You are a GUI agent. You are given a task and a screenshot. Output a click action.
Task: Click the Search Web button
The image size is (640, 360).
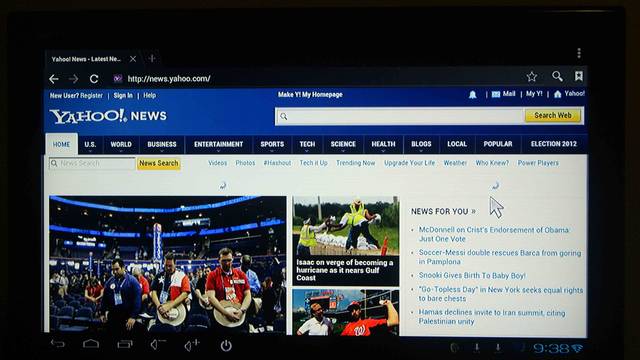(553, 116)
